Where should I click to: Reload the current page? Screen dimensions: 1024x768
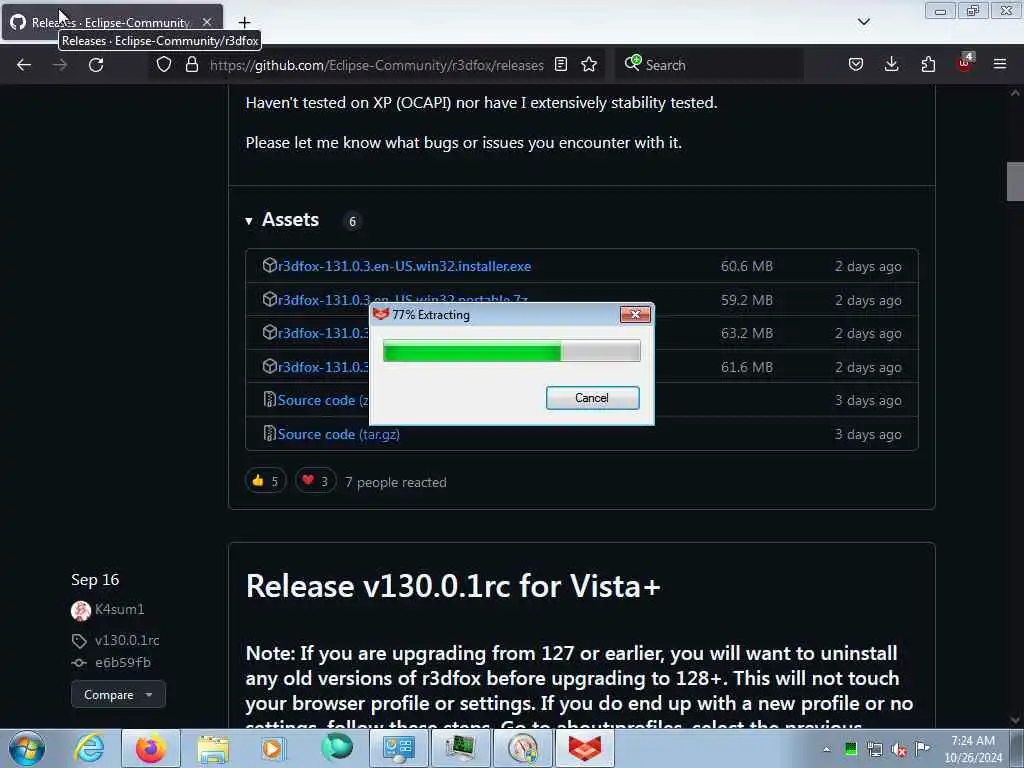pyautogui.click(x=96, y=65)
